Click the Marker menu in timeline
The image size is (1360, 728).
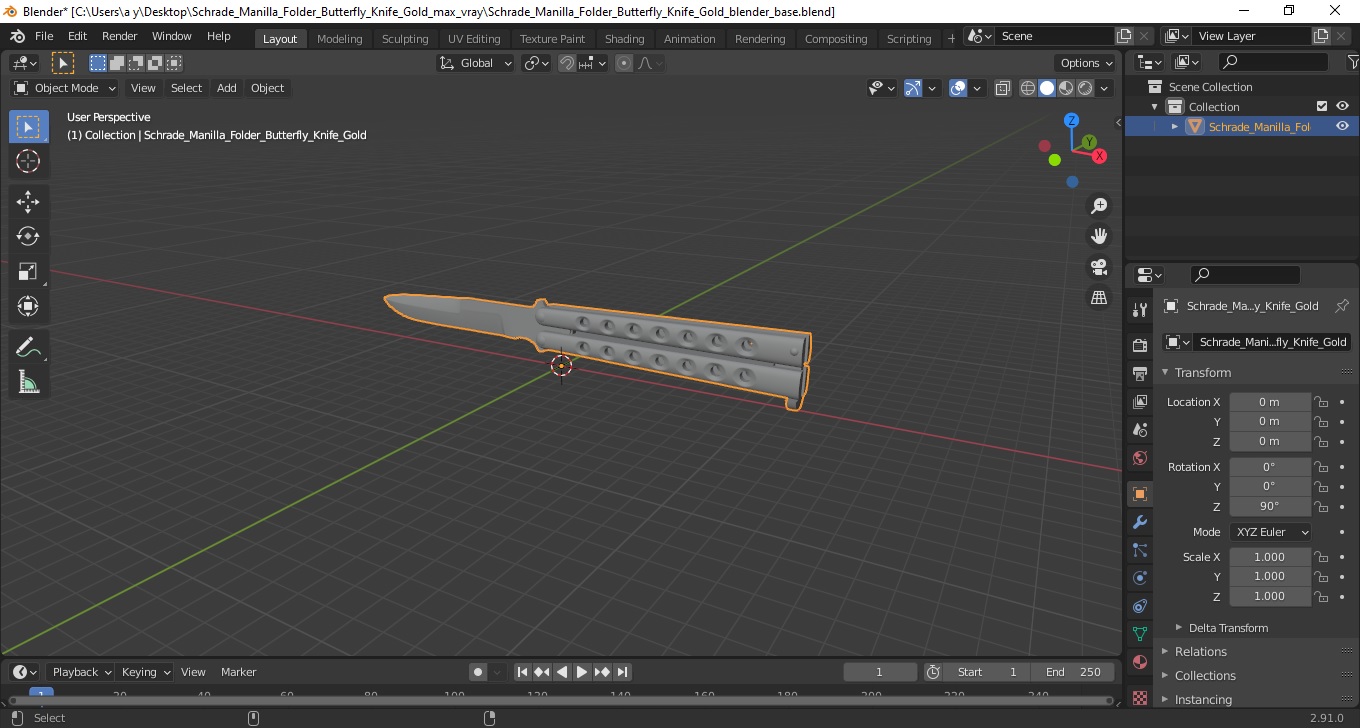click(x=238, y=672)
